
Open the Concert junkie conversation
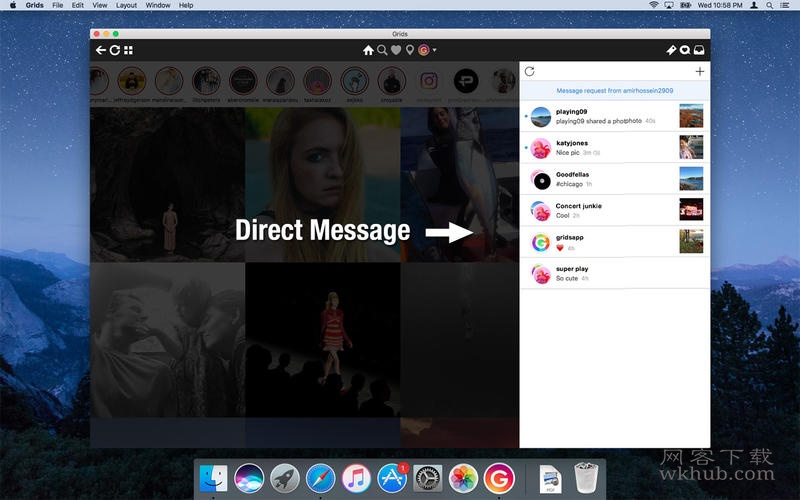point(614,210)
